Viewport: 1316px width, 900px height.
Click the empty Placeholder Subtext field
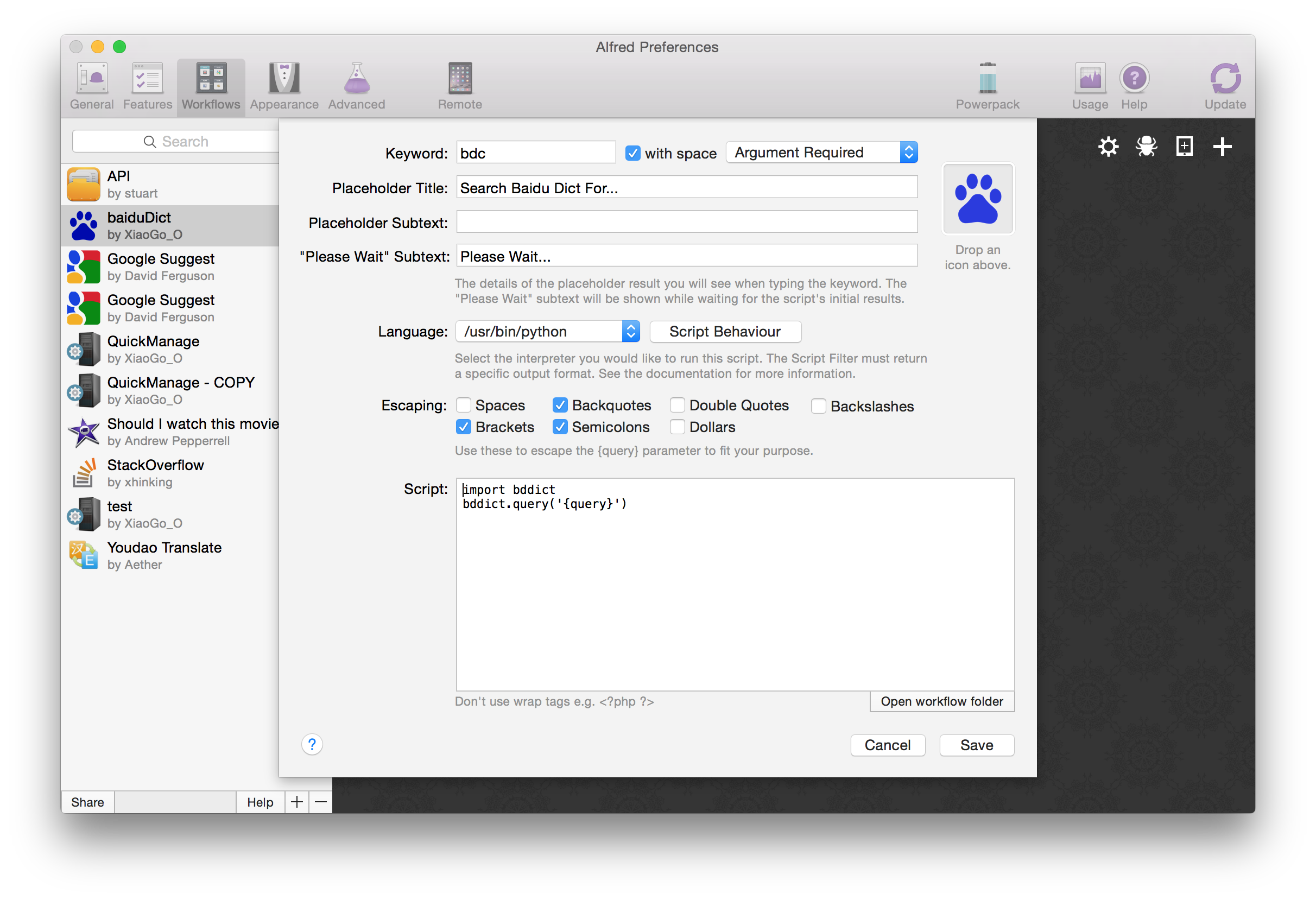click(x=687, y=222)
